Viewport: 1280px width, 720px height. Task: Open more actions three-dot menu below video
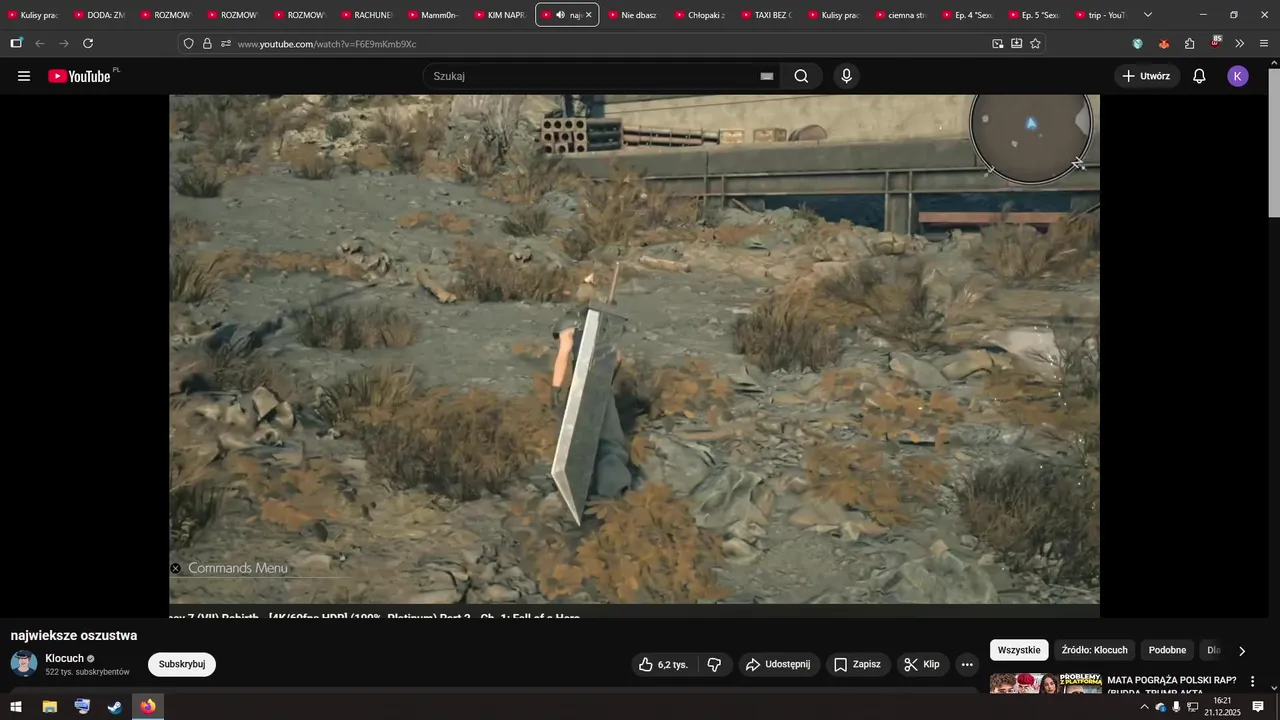coord(967,664)
